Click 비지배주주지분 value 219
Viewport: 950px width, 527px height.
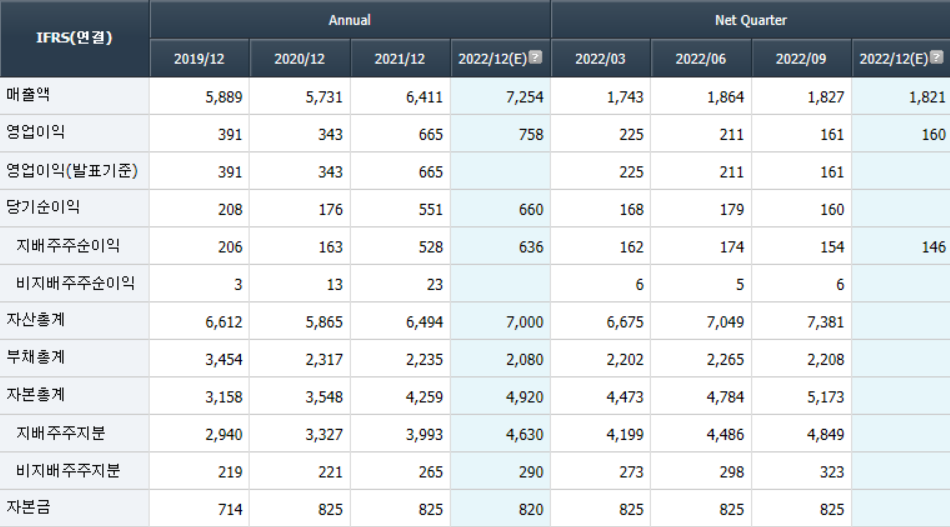[230, 472]
